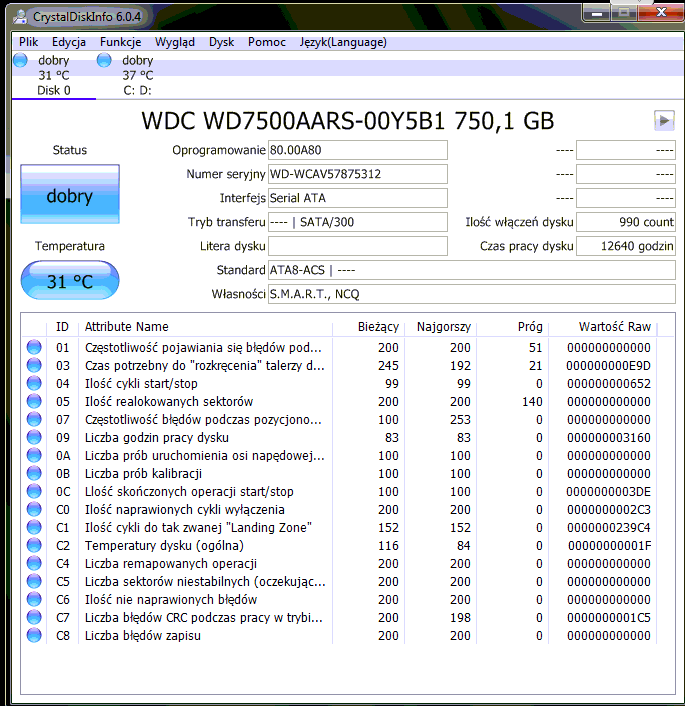Click the CrystalDiskInfo title bar icon
Image resolution: width=685 pixels, height=706 pixels.
pyautogui.click(x=20, y=17)
